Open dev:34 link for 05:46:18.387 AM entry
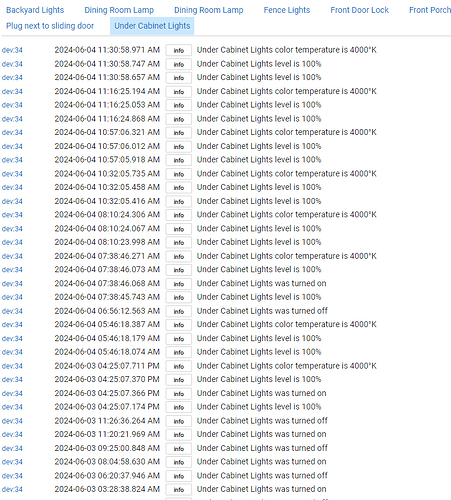Viewport: 451px width, 500px height. pyautogui.click(x=12, y=324)
